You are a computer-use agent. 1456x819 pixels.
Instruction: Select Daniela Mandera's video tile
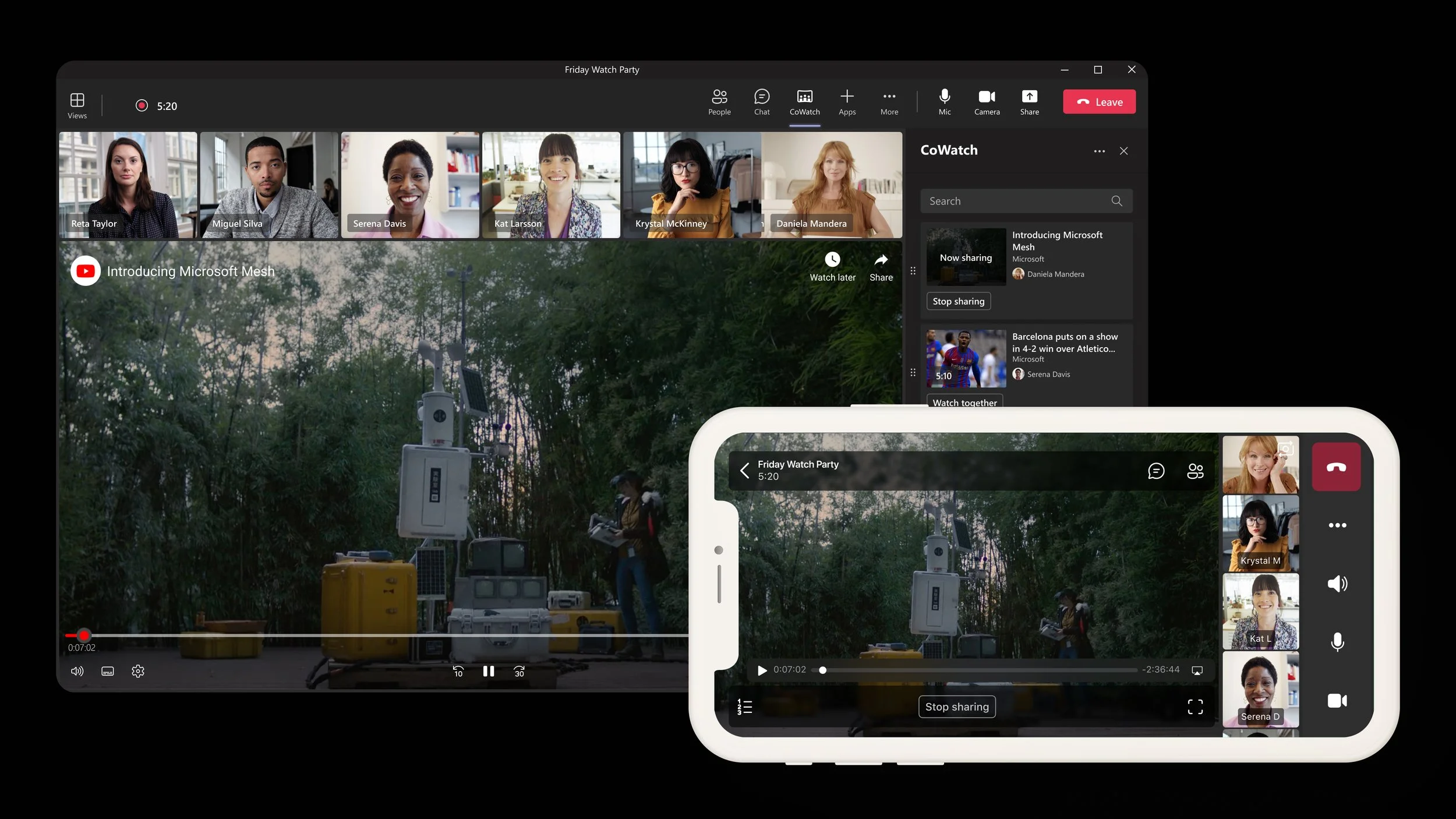tap(832, 185)
